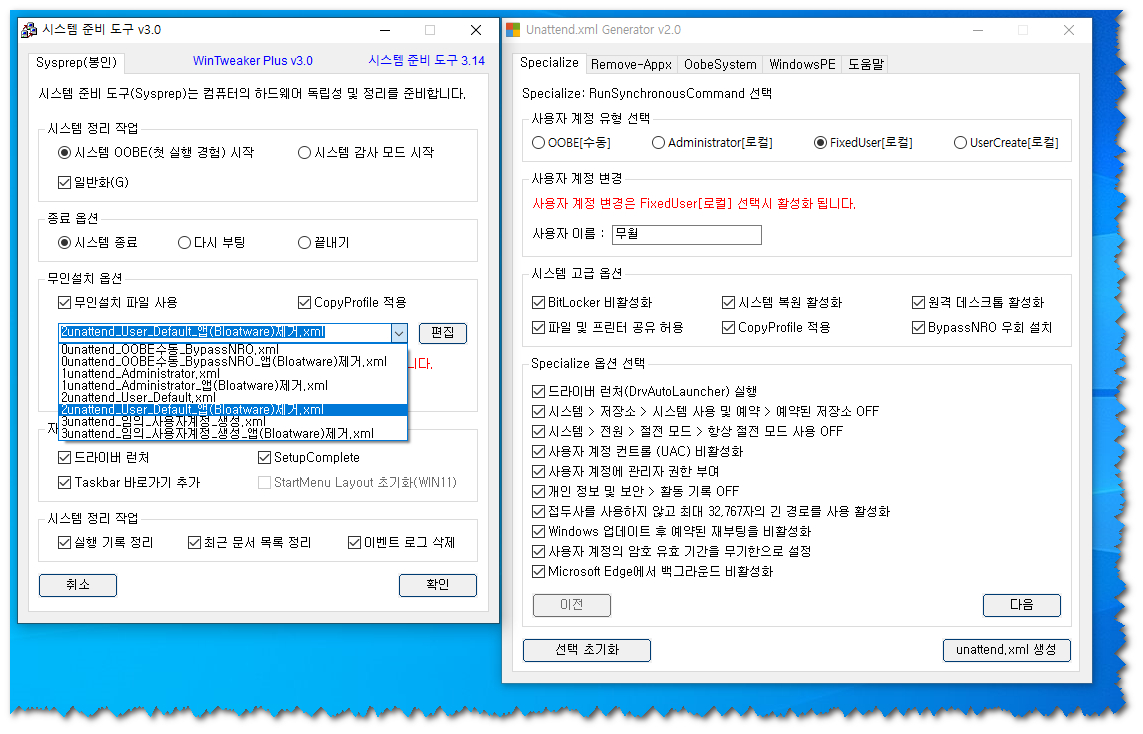
Task: Click the 선택 초기화 button
Action: coord(587,650)
